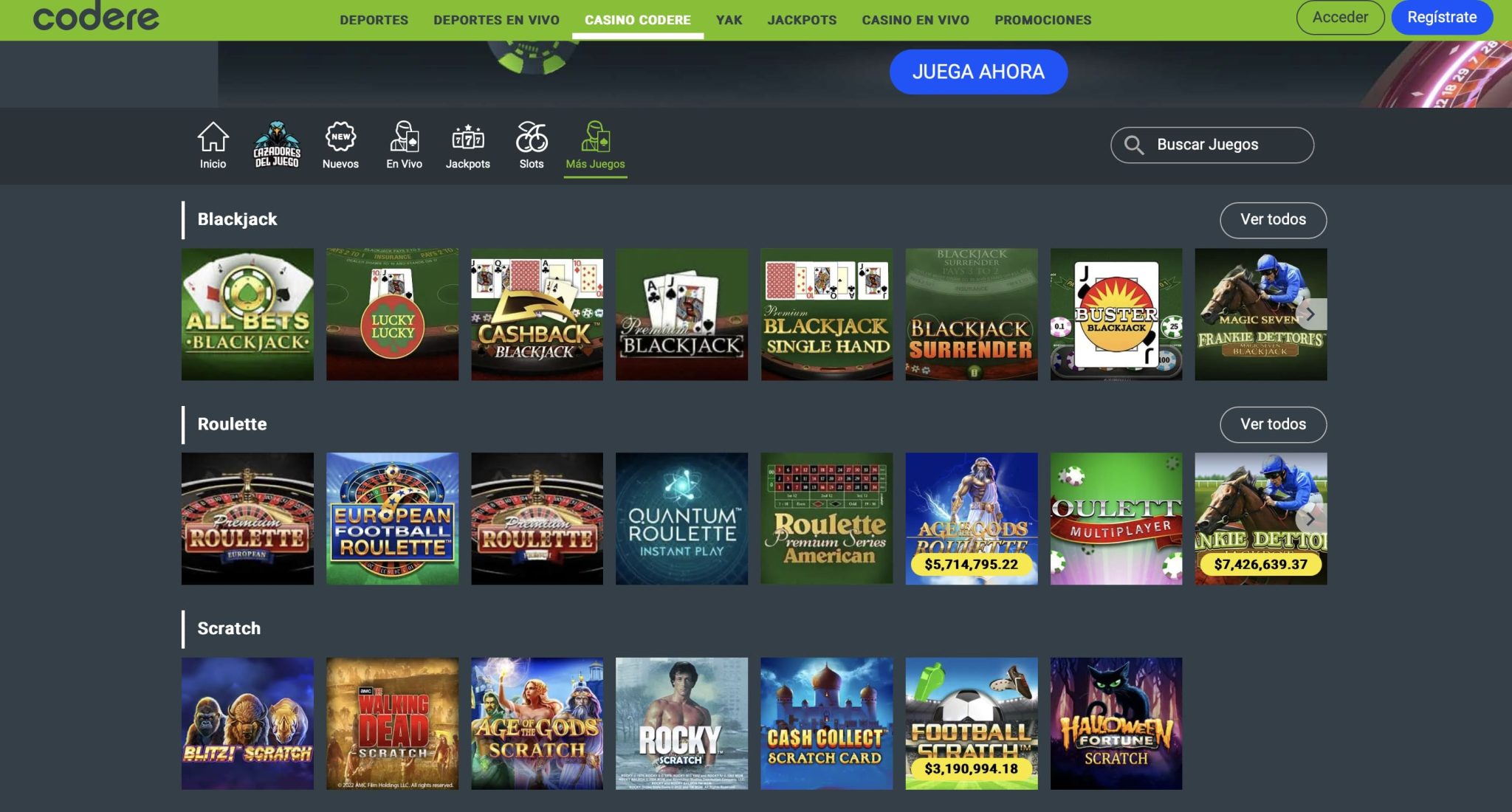Image resolution: width=1512 pixels, height=812 pixels.
Task: Select the CASINO CODERE tab
Action: 638,20
